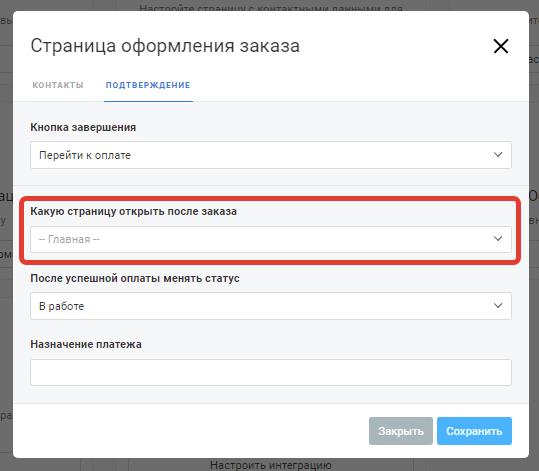Click the chevron arrow in Кнопка завершения field
Image resolution: width=539 pixels, height=471 pixels.
(498, 155)
